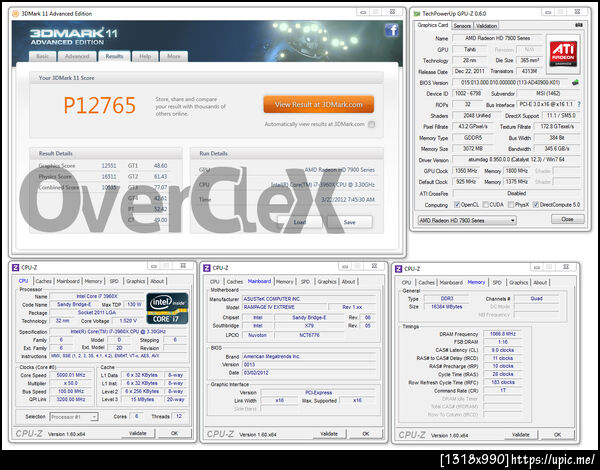Click OK in the Memory CPU-Z window
Viewport: 600px width, 470px height.
click(x=558, y=434)
